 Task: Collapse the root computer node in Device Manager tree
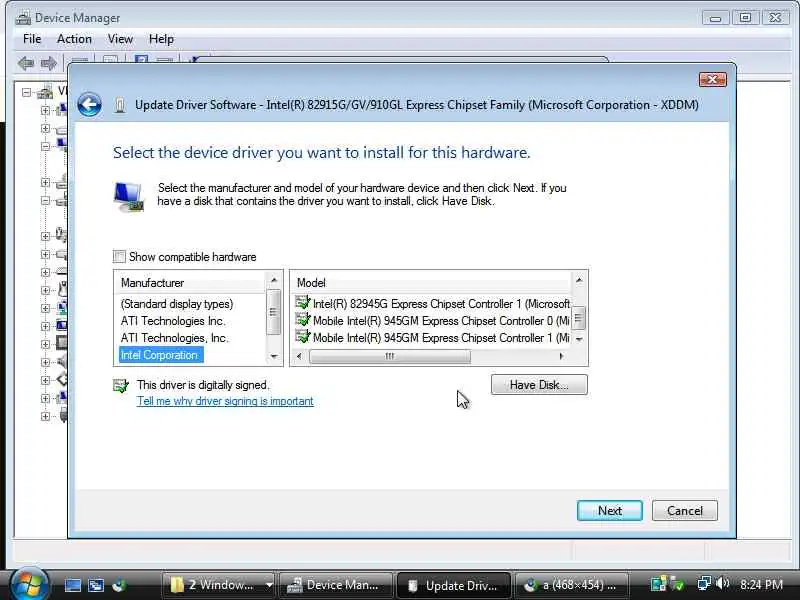pyautogui.click(x=26, y=92)
